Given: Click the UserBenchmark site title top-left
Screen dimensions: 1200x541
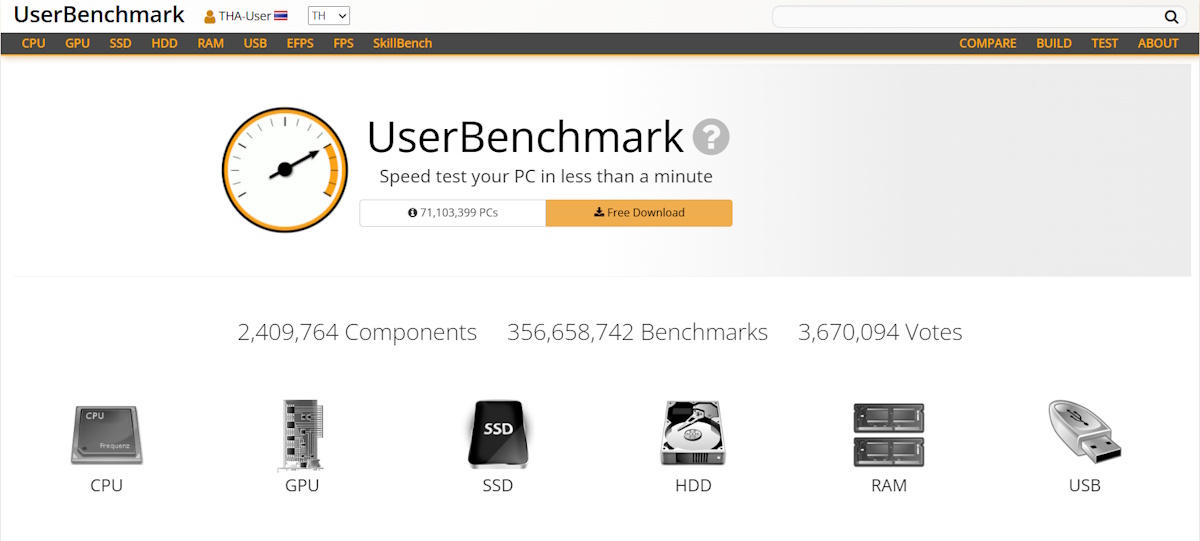Looking at the screenshot, I should [99, 15].
